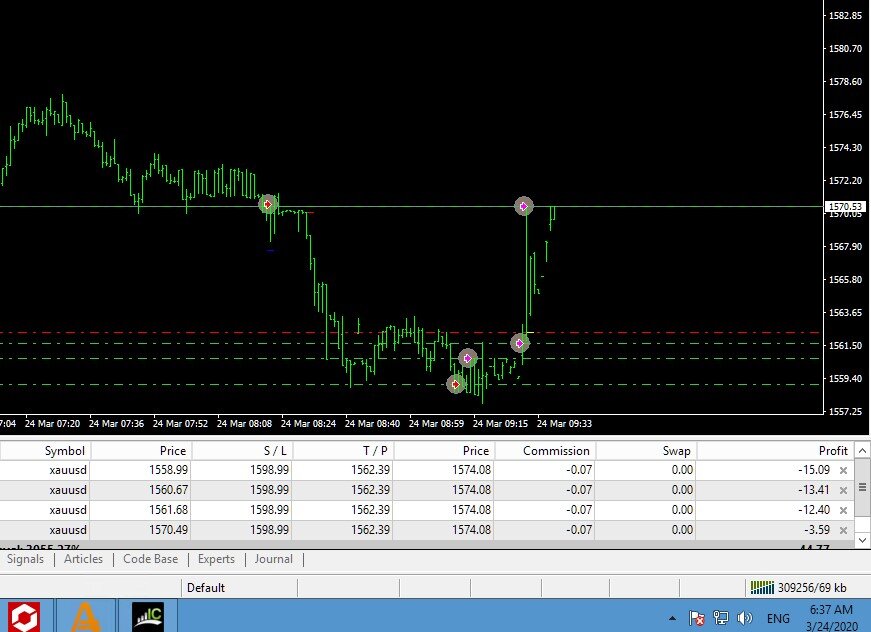Click the magenta trade marker on the 1570.53 line
This screenshot has height=632, width=871.
[x=523, y=206]
